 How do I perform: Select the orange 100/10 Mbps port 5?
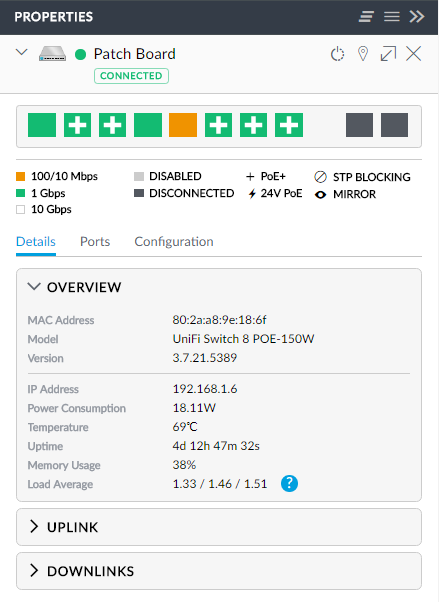point(183,125)
